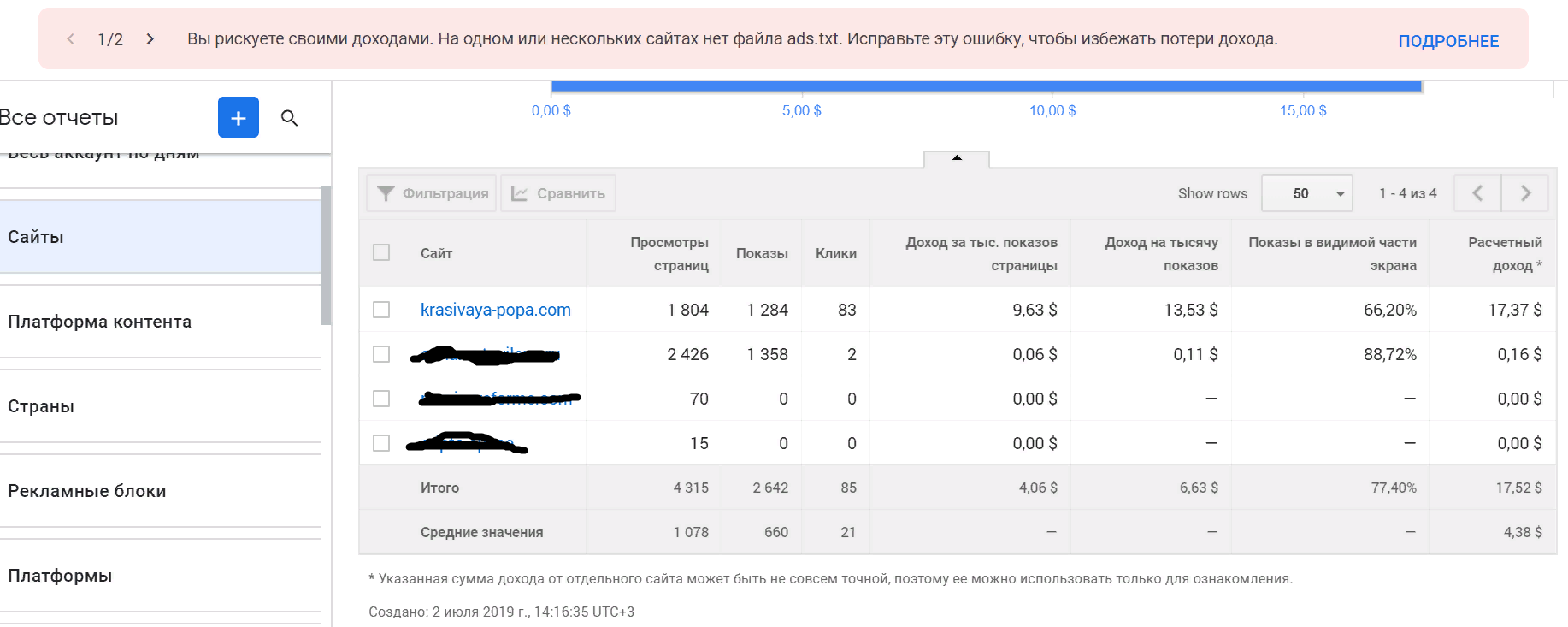Open the krasivaya-popa.com site link
The image size is (1568, 627).
tap(495, 310)
